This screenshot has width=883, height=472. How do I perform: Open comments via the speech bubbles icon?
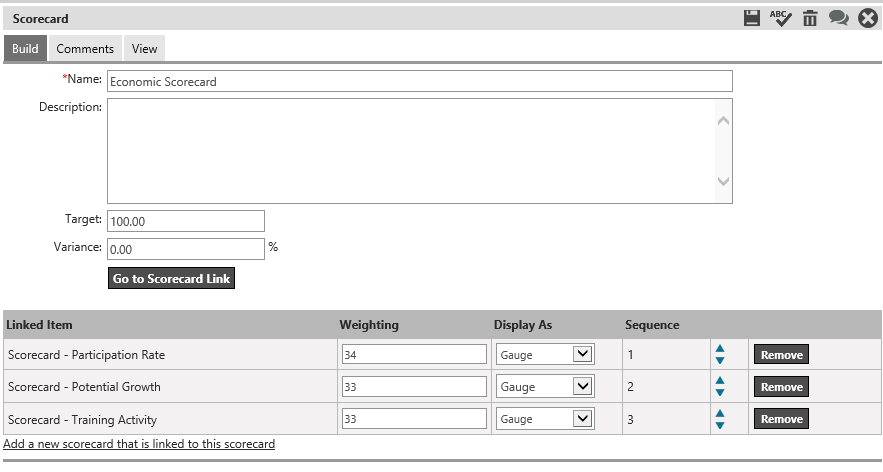(x=839, y=18)
